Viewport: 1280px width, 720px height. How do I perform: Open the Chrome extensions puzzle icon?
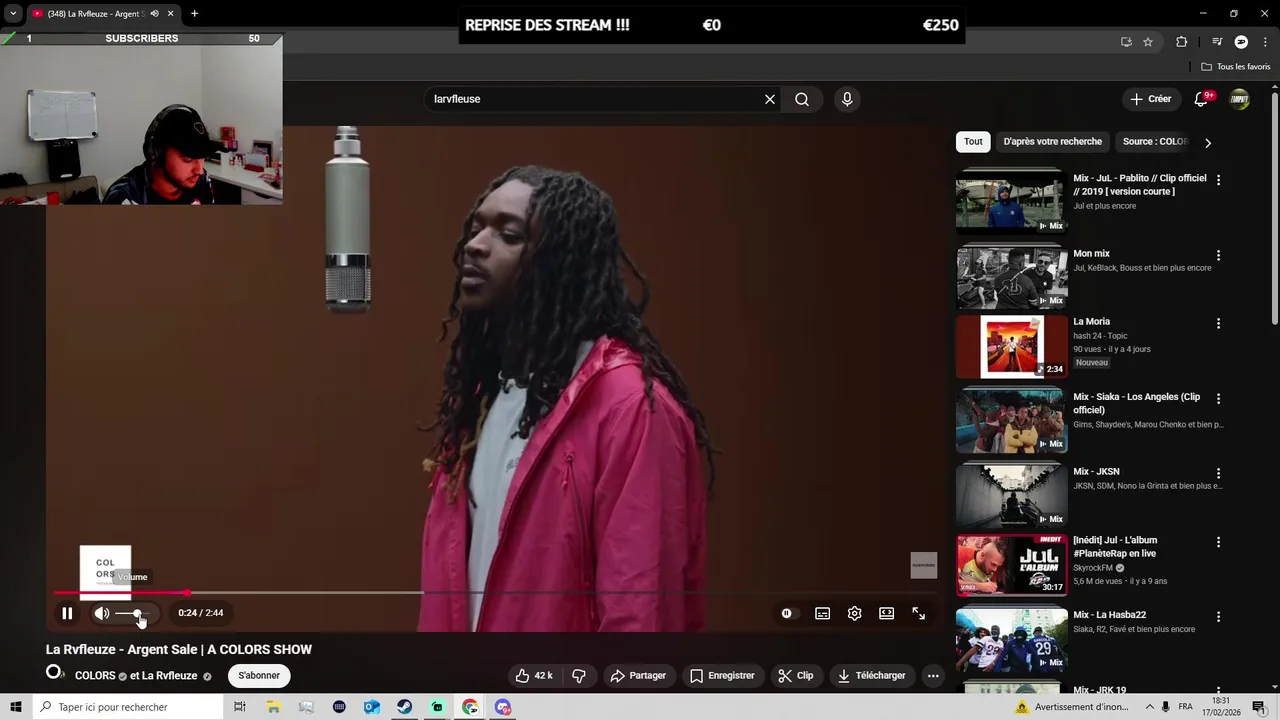pos(1181,42)
